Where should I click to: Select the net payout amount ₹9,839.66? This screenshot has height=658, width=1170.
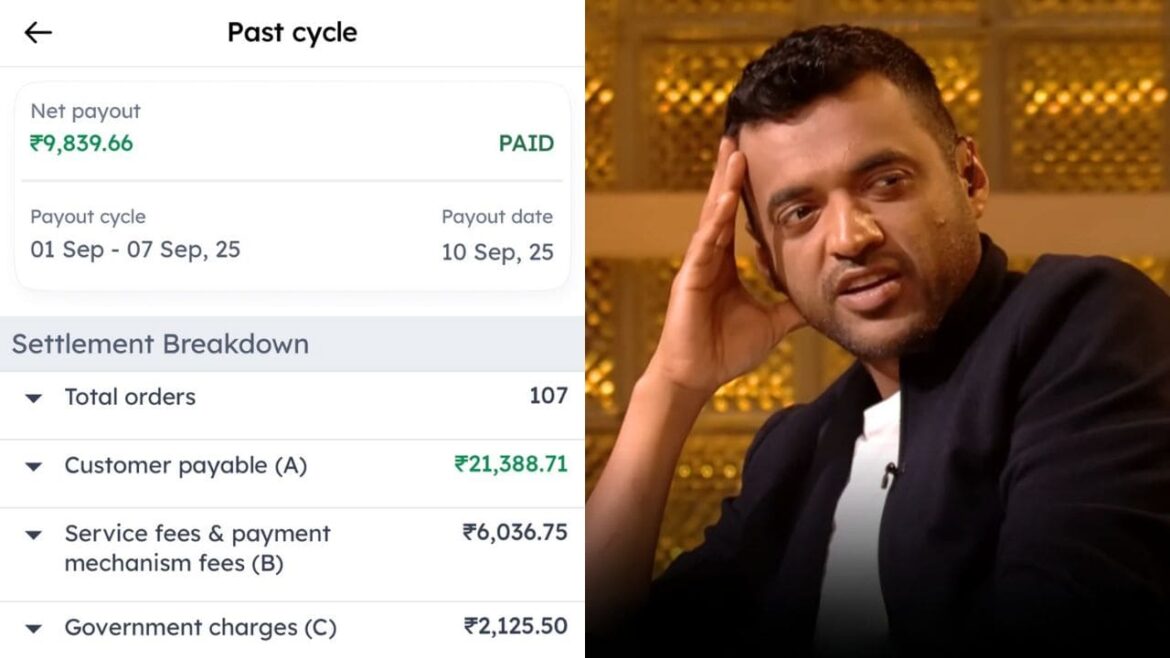pos(81,143)
